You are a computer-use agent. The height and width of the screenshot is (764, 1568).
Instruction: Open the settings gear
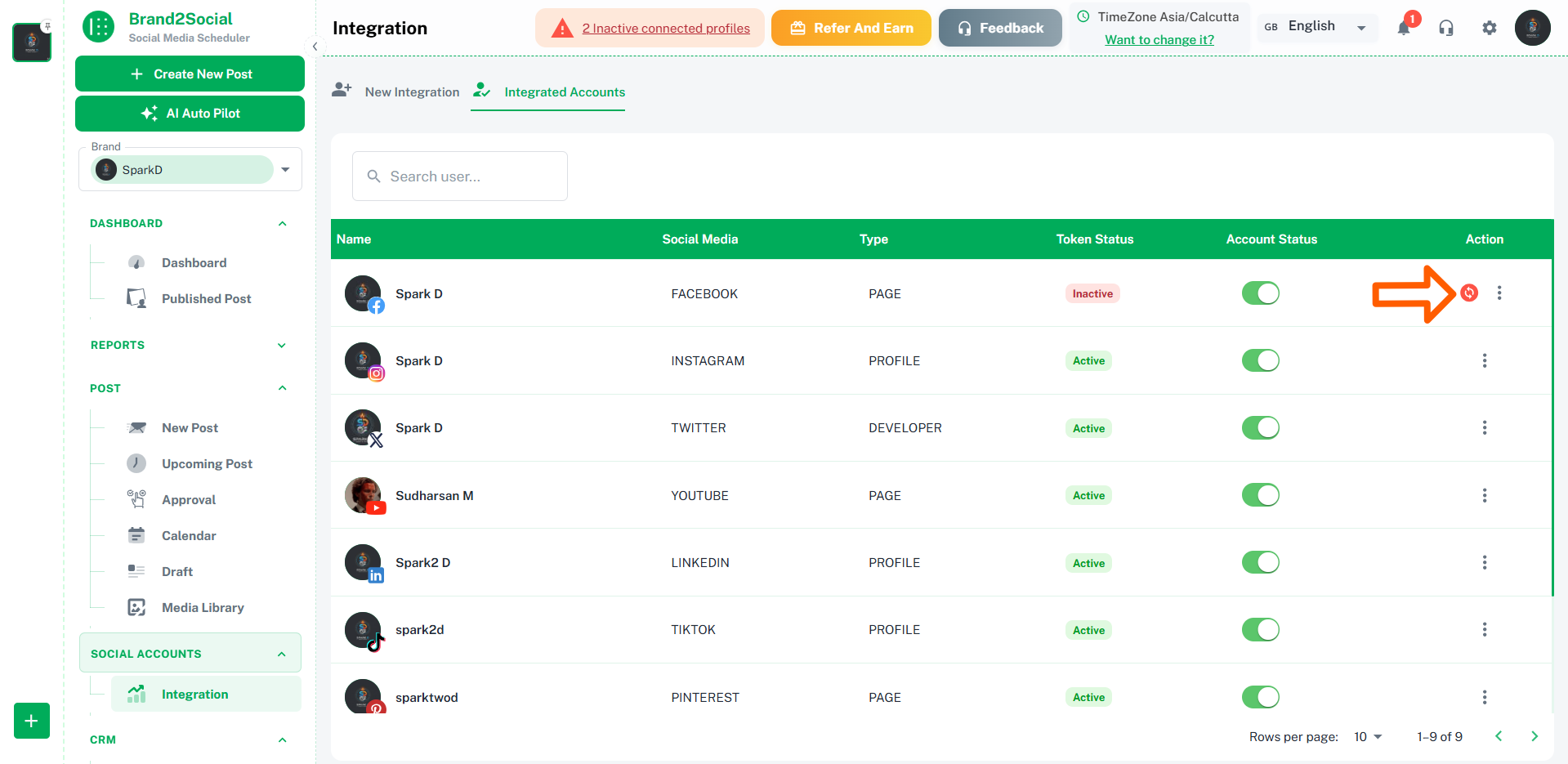tap(1489, 28)
